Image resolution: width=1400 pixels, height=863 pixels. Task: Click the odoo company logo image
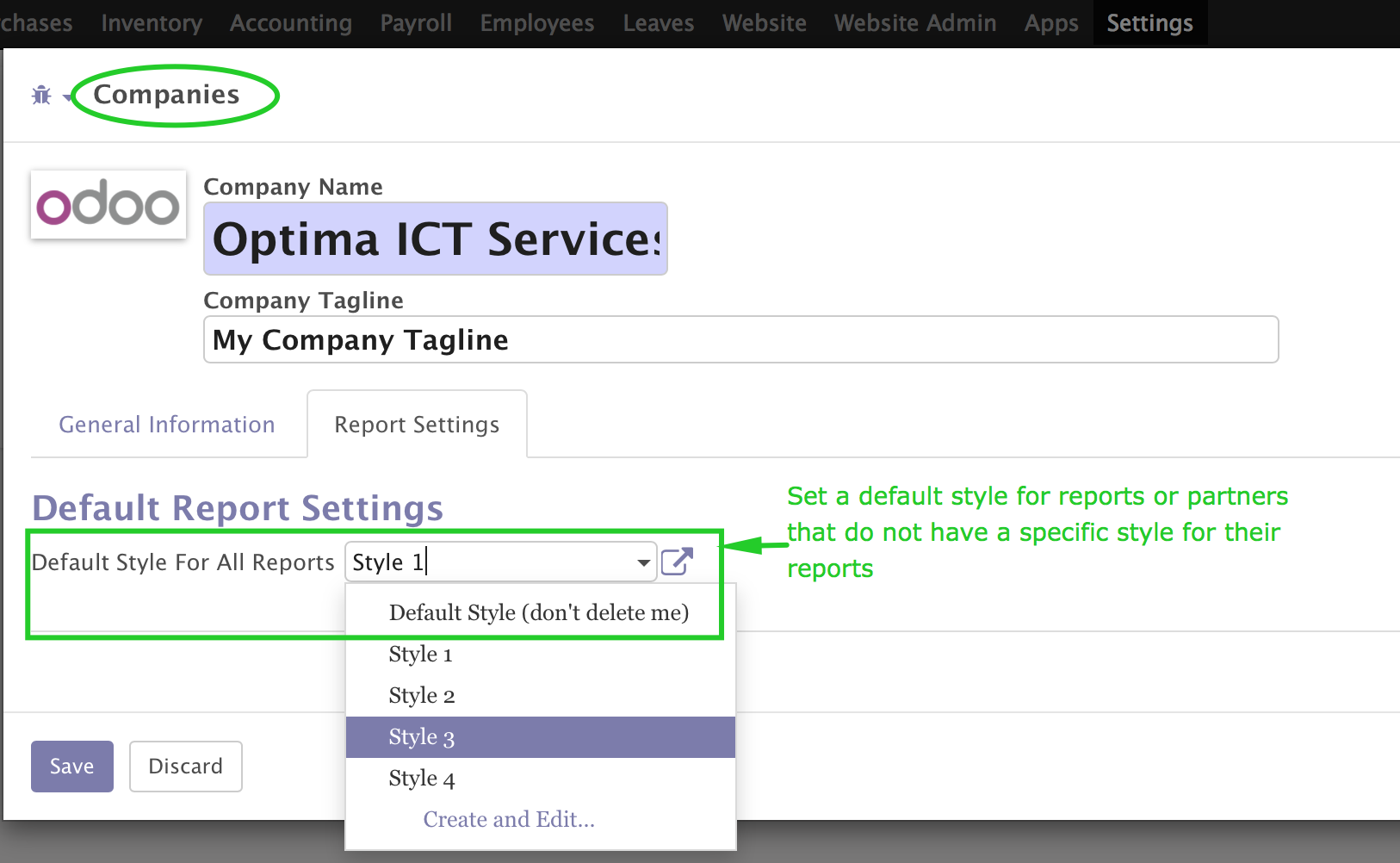108,204
